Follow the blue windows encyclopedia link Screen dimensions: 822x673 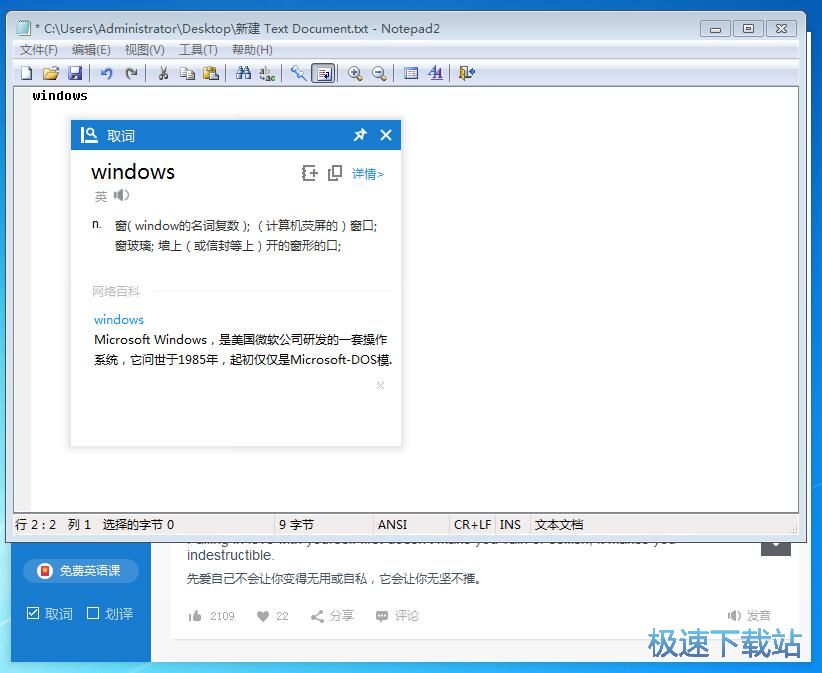point(118,319)
